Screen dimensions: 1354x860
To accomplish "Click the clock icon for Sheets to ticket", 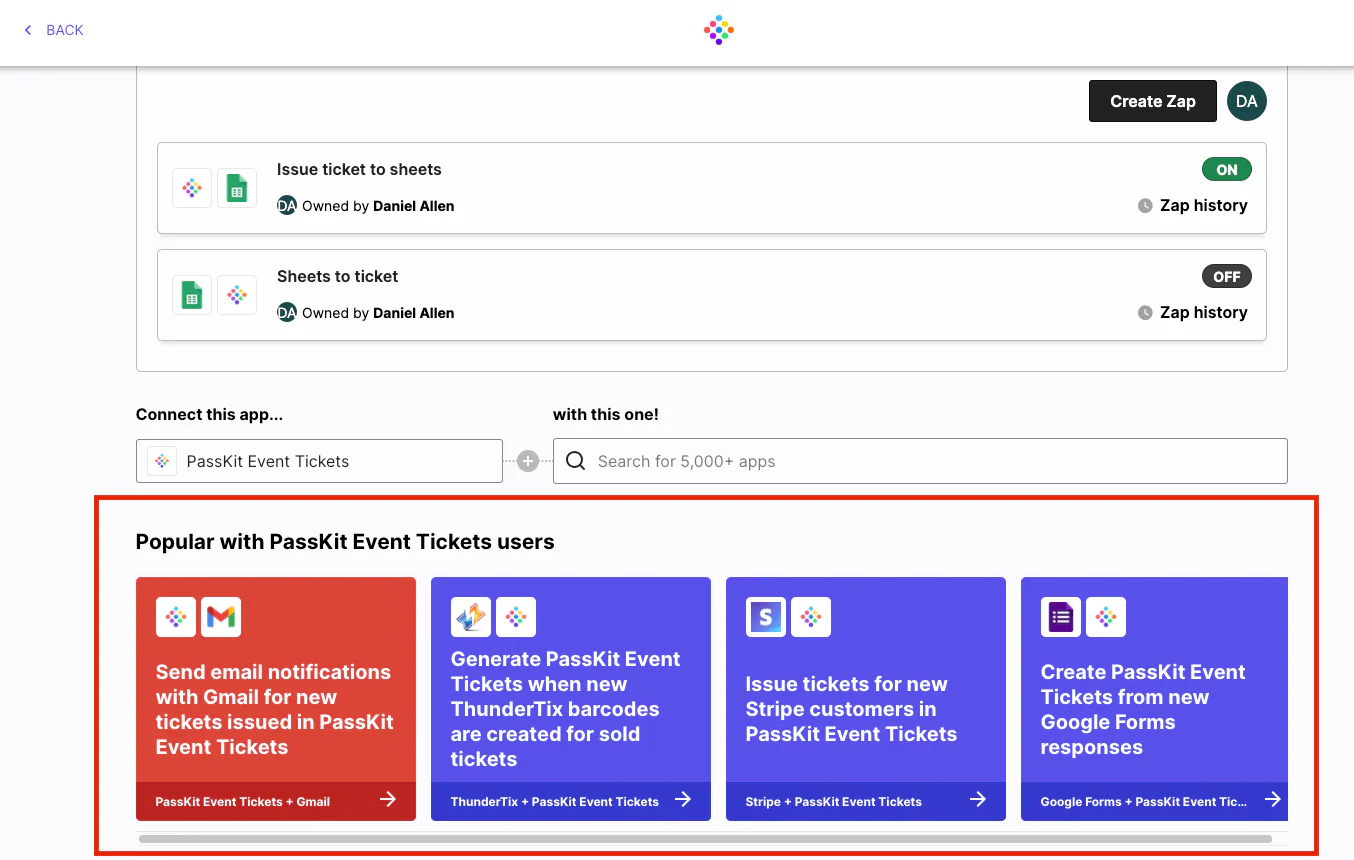I will coord(1145,313).
